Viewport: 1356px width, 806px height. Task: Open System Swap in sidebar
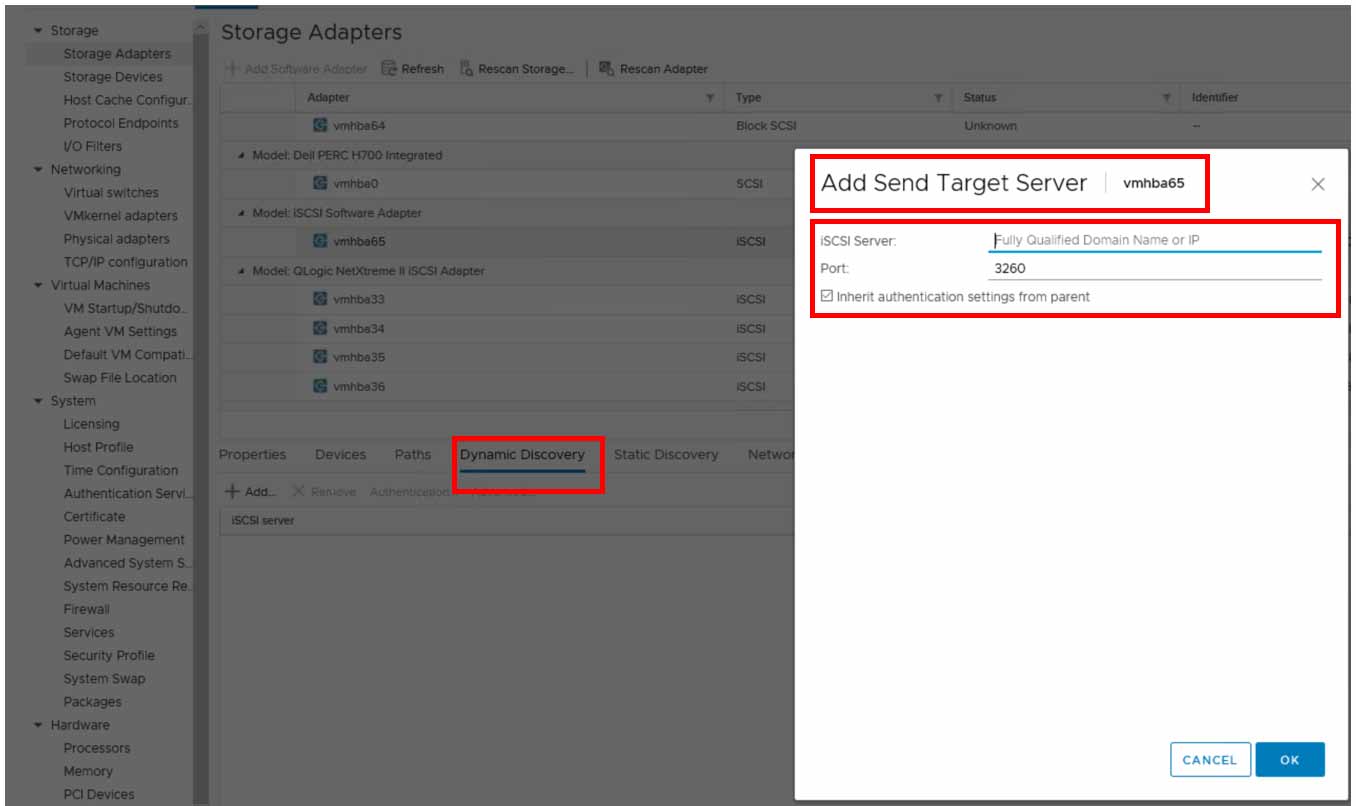[x=104, y=679]
